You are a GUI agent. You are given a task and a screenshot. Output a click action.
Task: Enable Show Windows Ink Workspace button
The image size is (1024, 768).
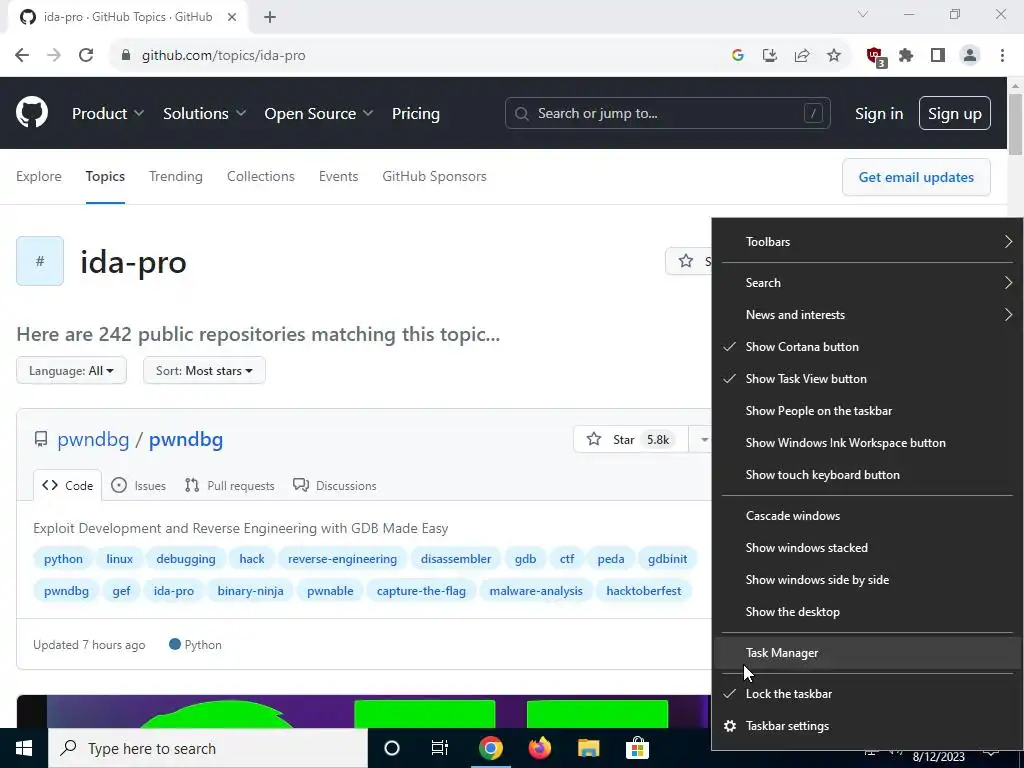[x=867, y=443]
